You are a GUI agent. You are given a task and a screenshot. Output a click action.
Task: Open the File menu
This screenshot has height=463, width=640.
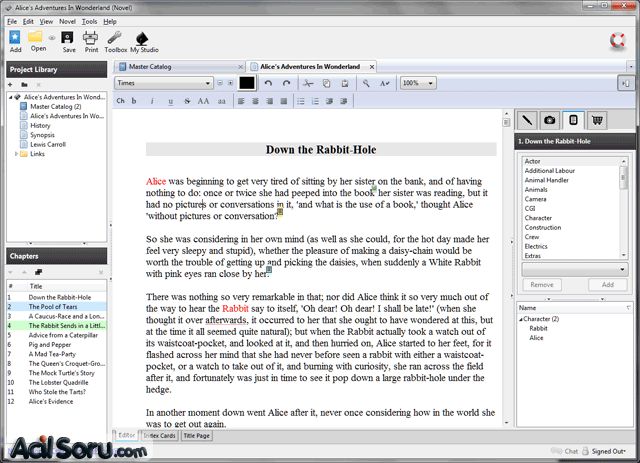point(12,22)
